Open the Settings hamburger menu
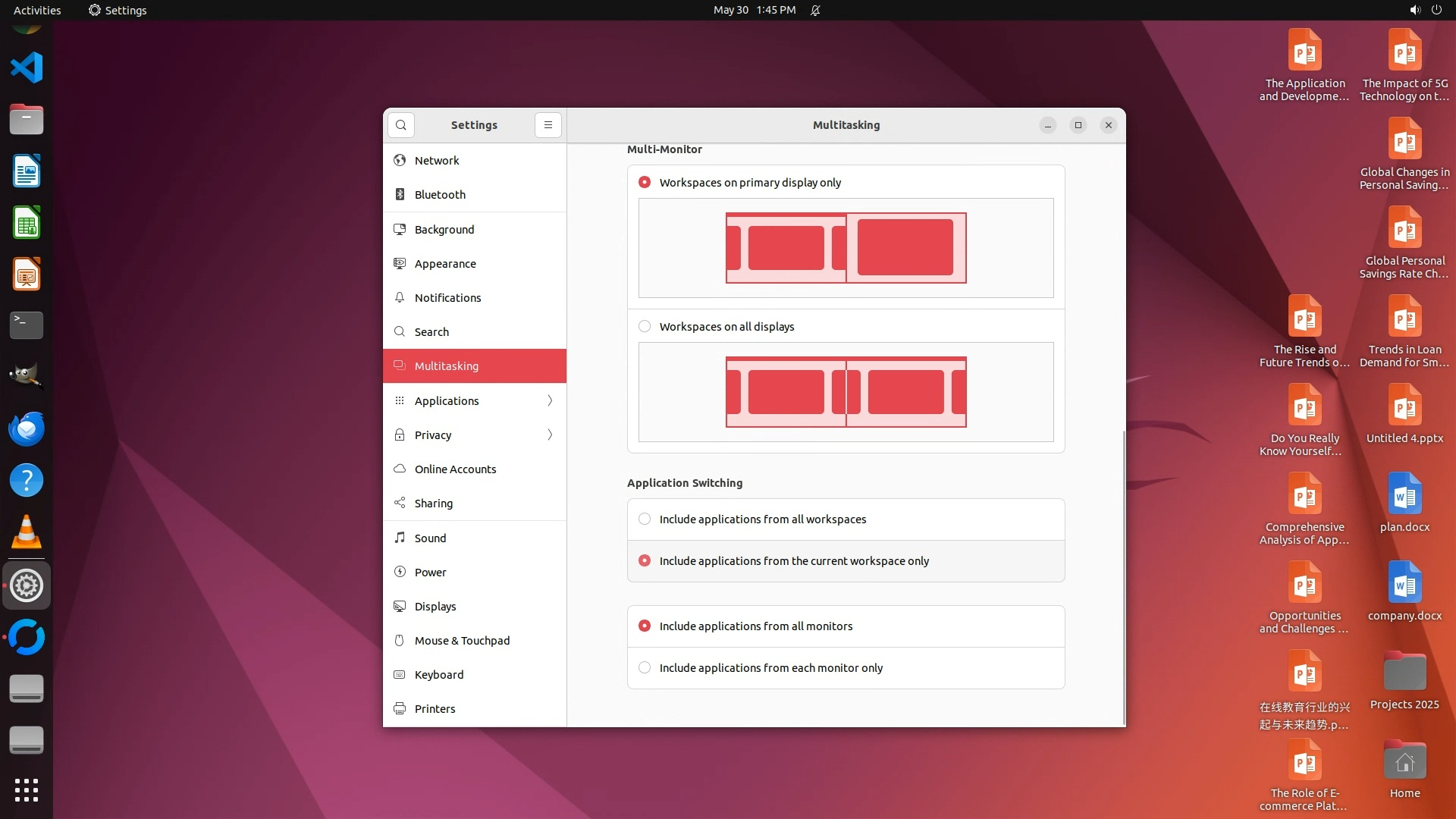 click(548, 125)
